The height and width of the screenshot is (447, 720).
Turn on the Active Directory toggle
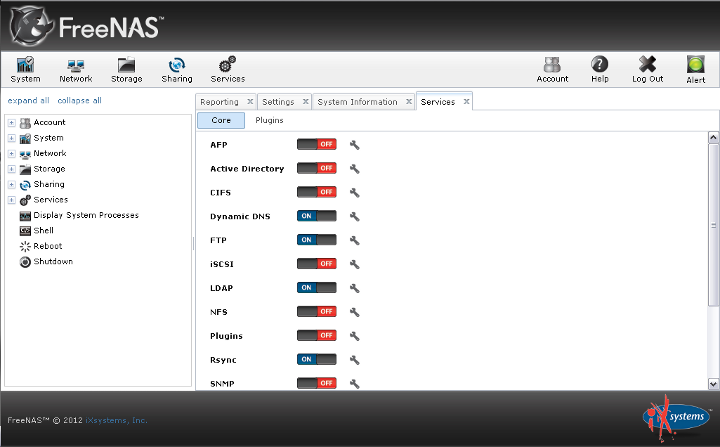pyautogui.click(x=317, y=168)
